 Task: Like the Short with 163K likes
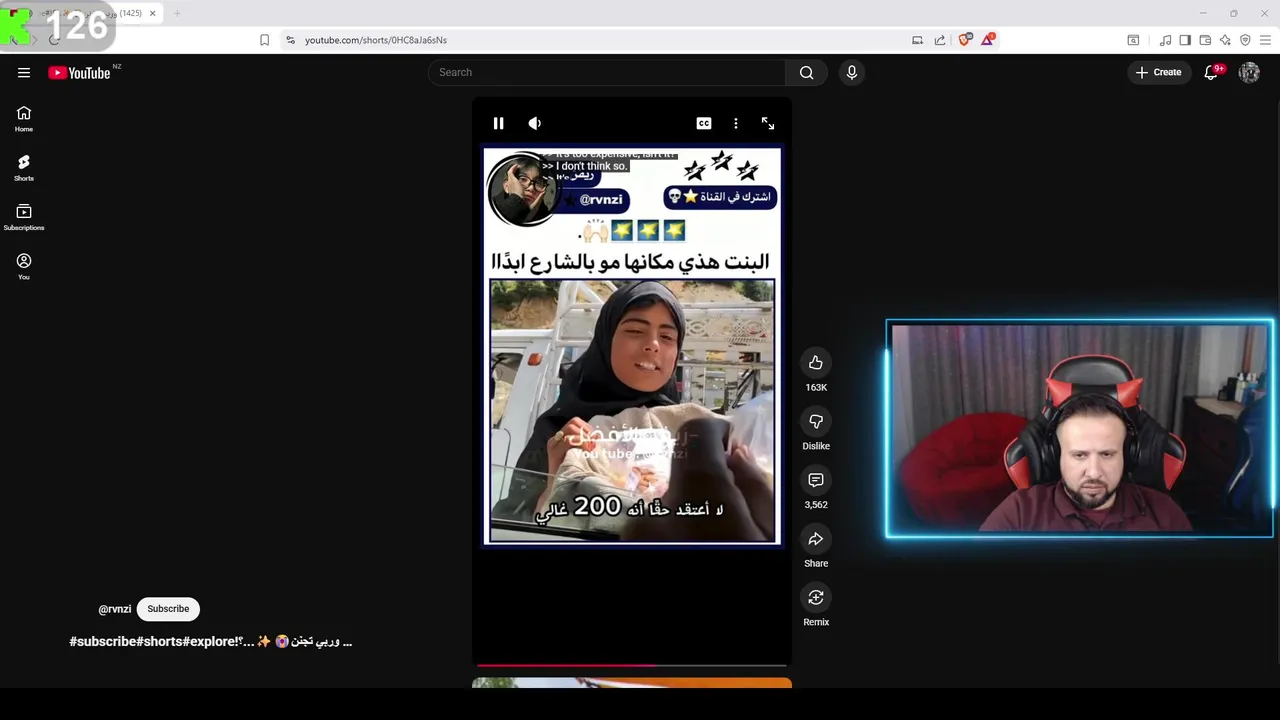[816, 362]
